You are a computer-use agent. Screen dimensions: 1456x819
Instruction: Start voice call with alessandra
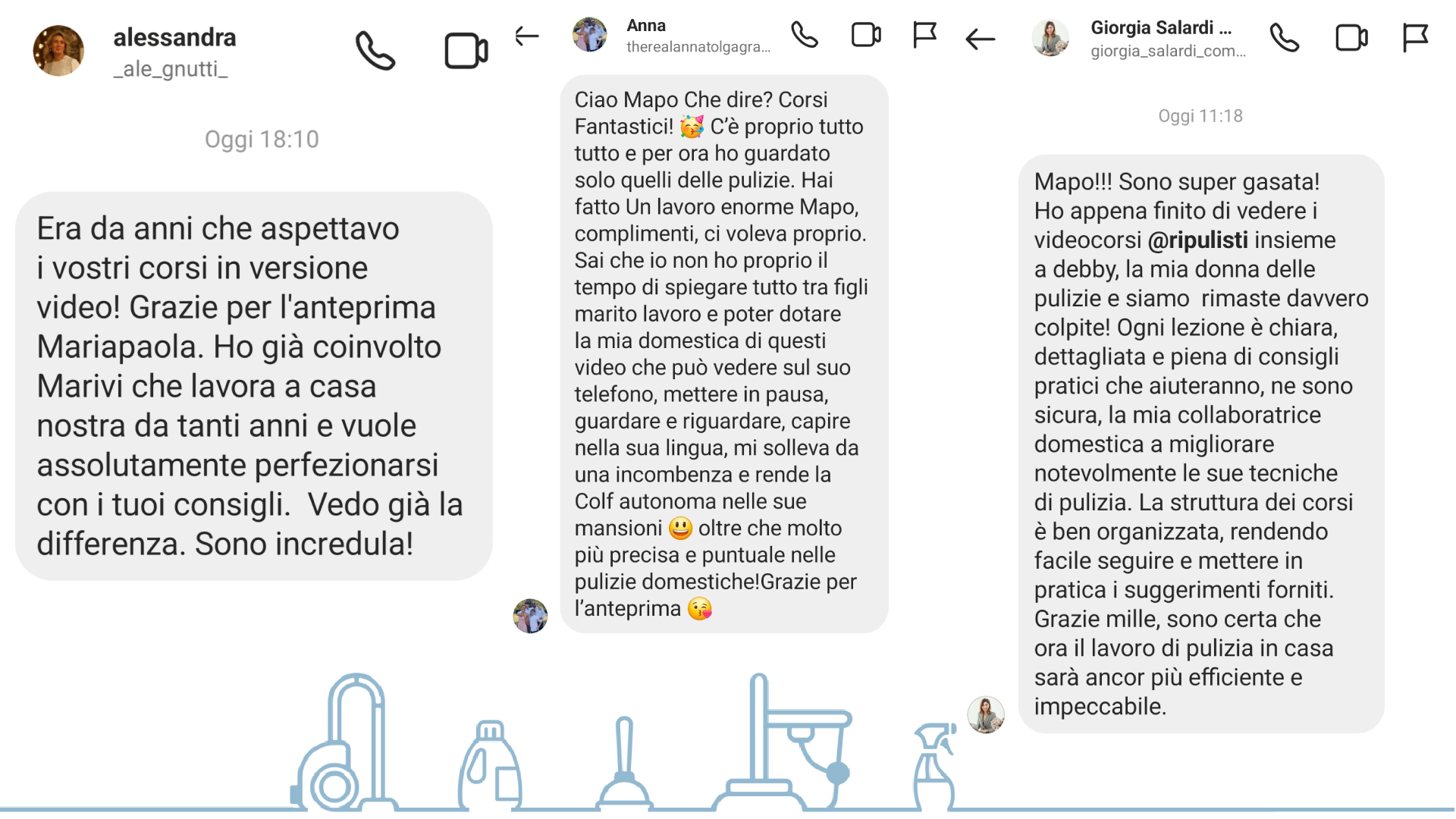(x=375, y=51)
